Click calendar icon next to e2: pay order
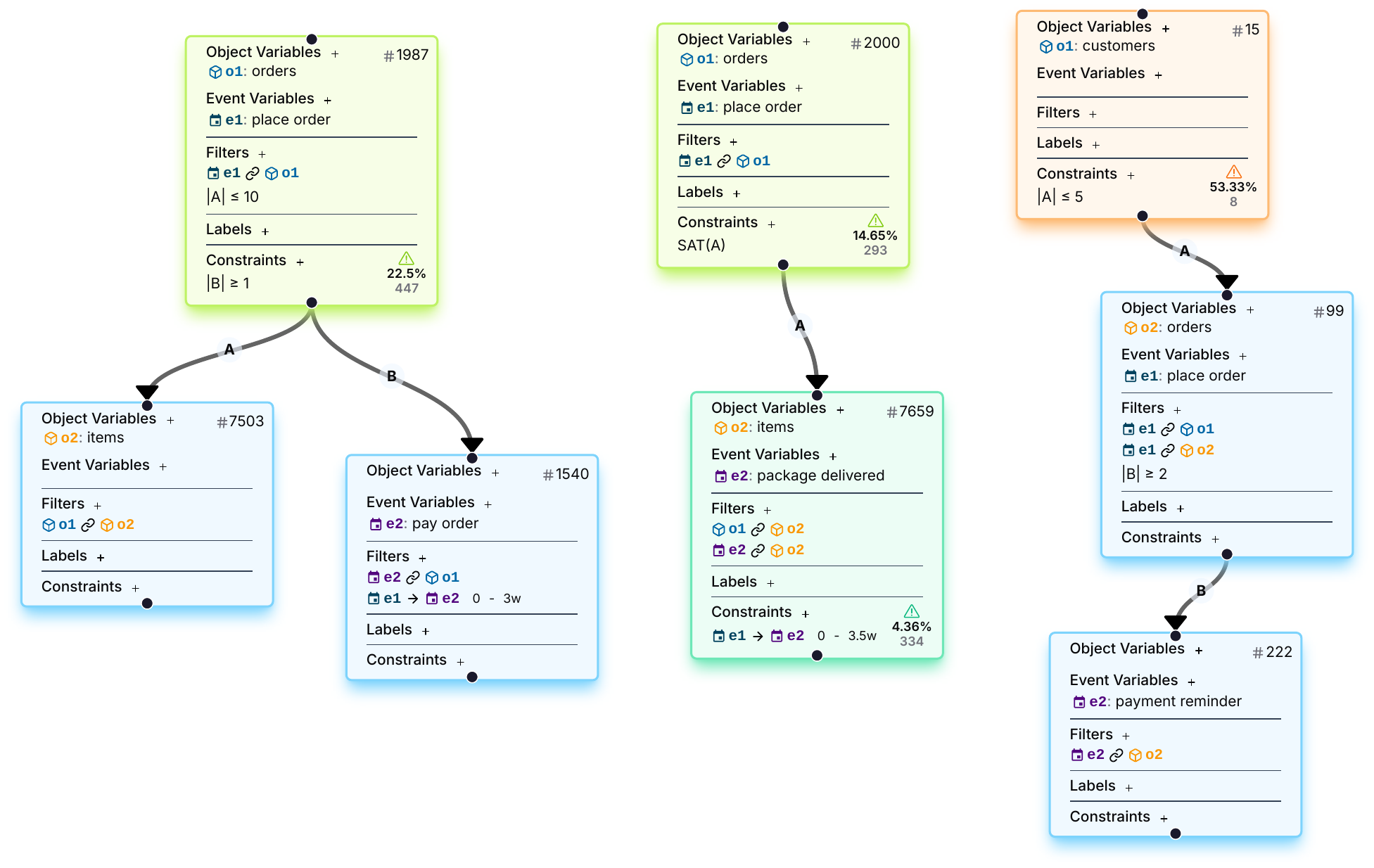This screenshot has height=868, width=1374. 376,524
